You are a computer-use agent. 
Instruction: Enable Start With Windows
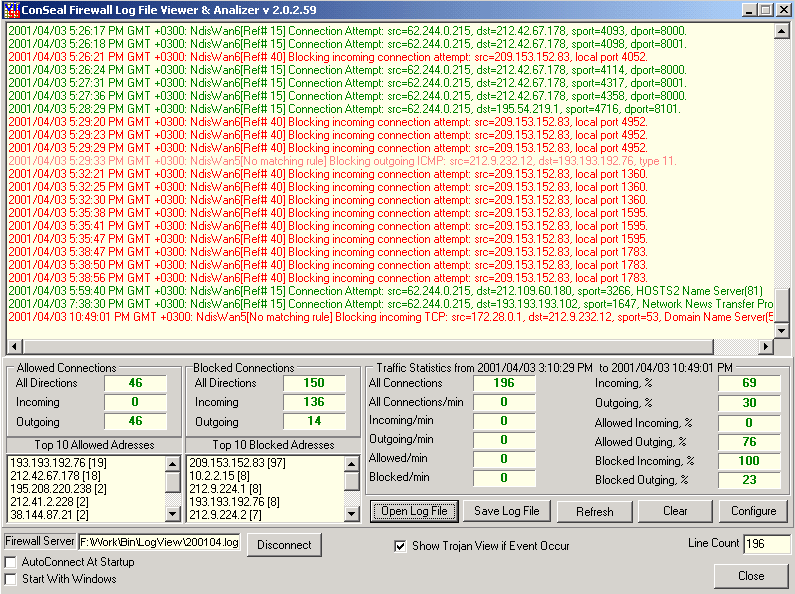10,579
